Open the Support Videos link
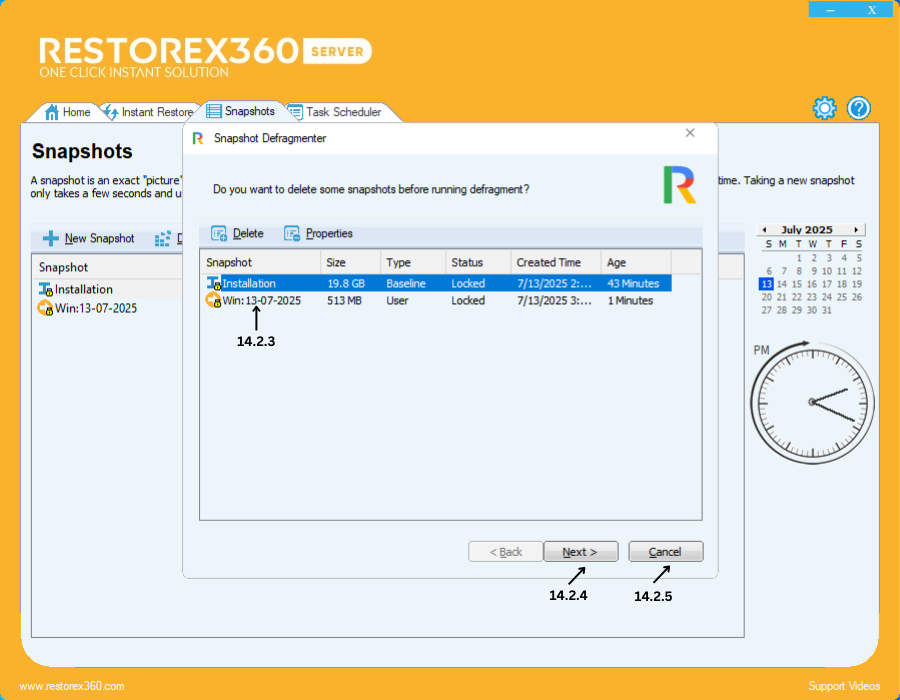900x700 pixels. click(844, 686)
